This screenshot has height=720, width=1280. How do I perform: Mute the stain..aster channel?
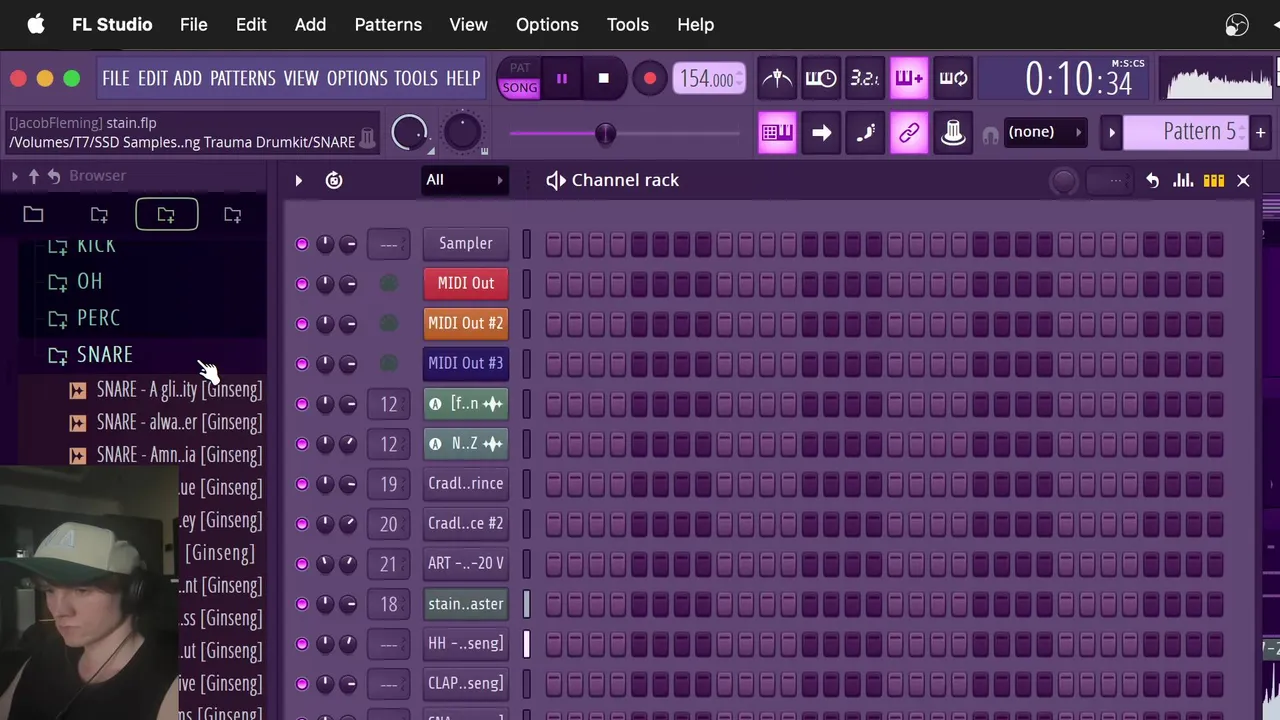coord(302,604)
